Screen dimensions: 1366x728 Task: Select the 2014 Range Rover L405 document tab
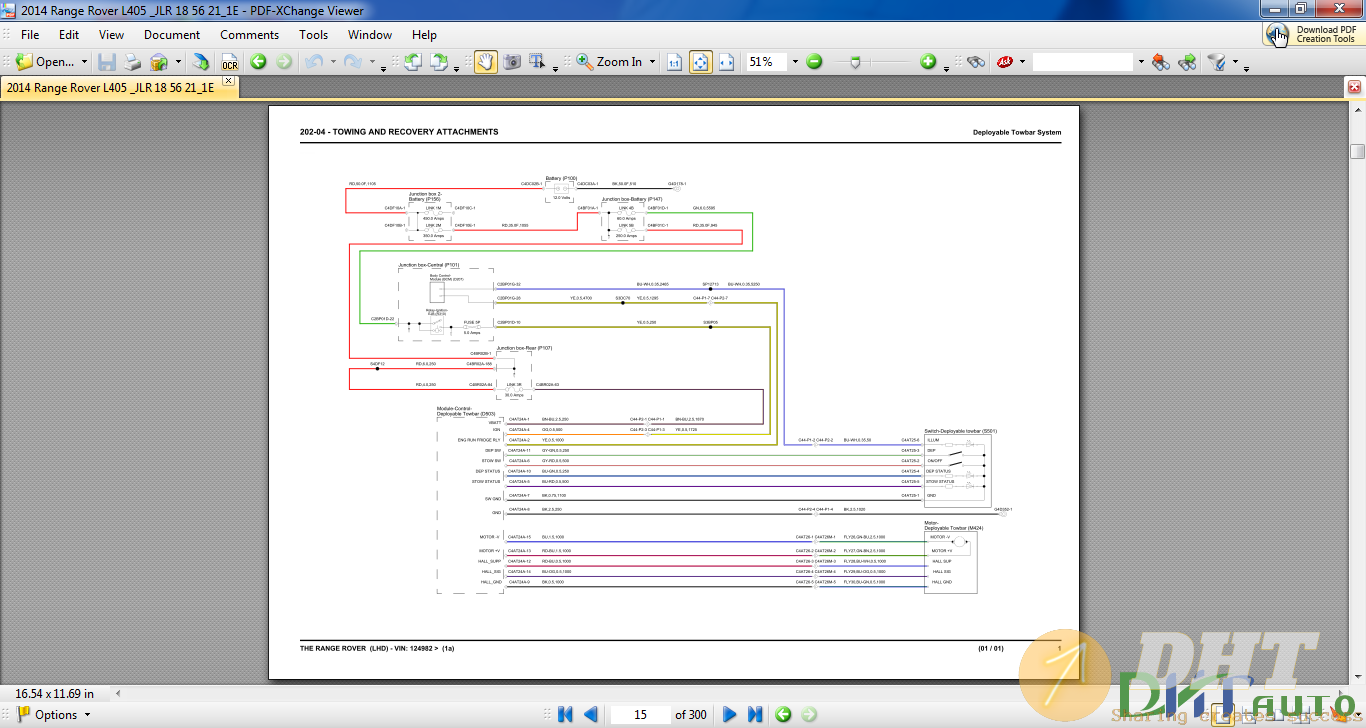[x=111, y=87]
